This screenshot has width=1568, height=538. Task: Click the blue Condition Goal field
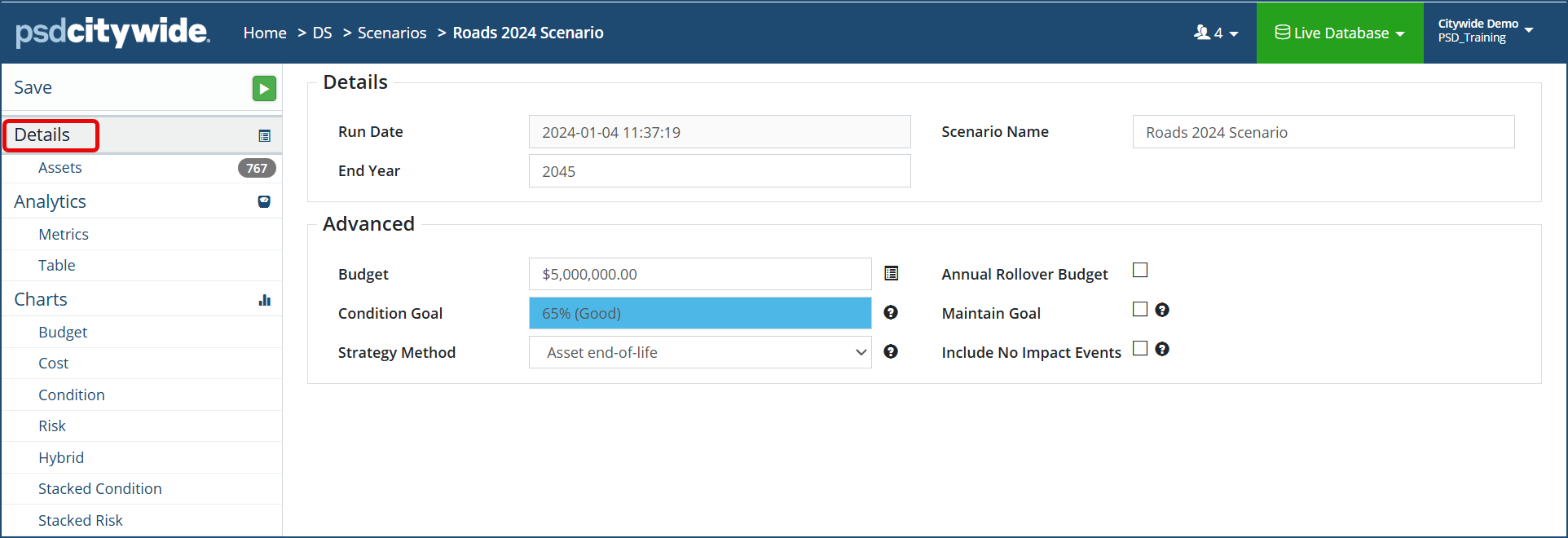click(700, 313)
